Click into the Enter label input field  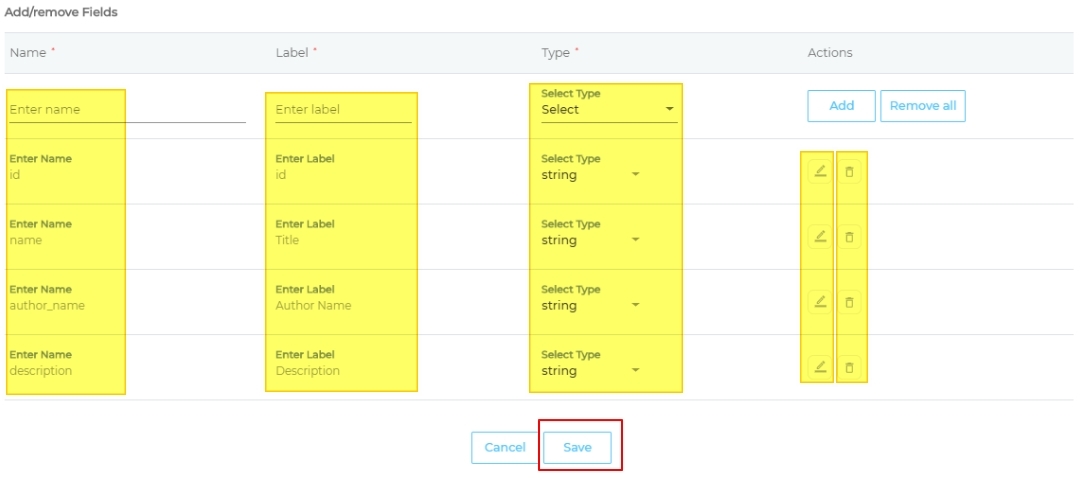click(x=342, y=110)
